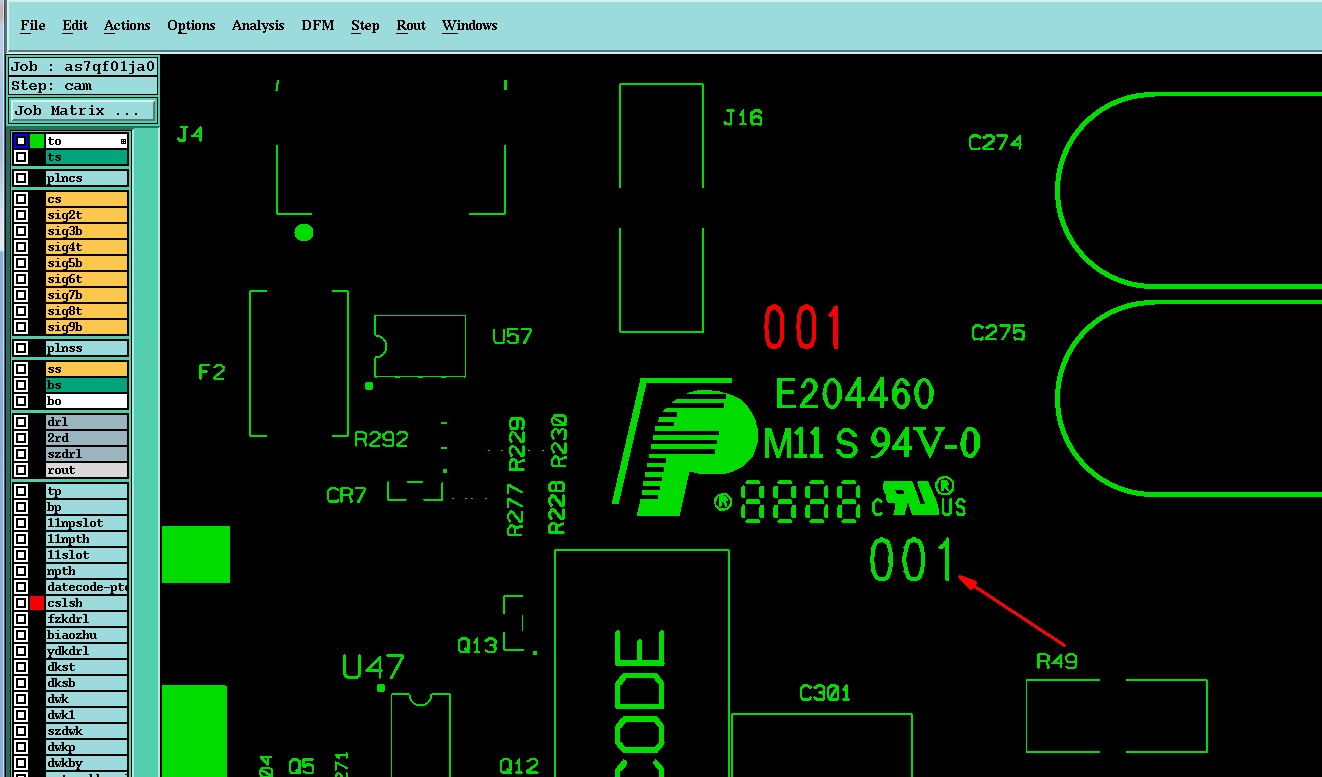This screenshot has height=777, width=1322.
Task: Click the R49 component label
Action: 1056,661
